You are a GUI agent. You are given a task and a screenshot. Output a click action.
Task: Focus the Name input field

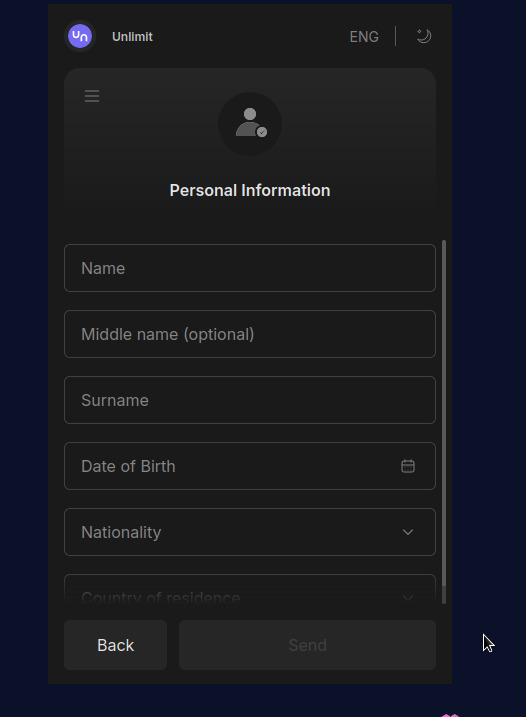(x=250, y=268)
